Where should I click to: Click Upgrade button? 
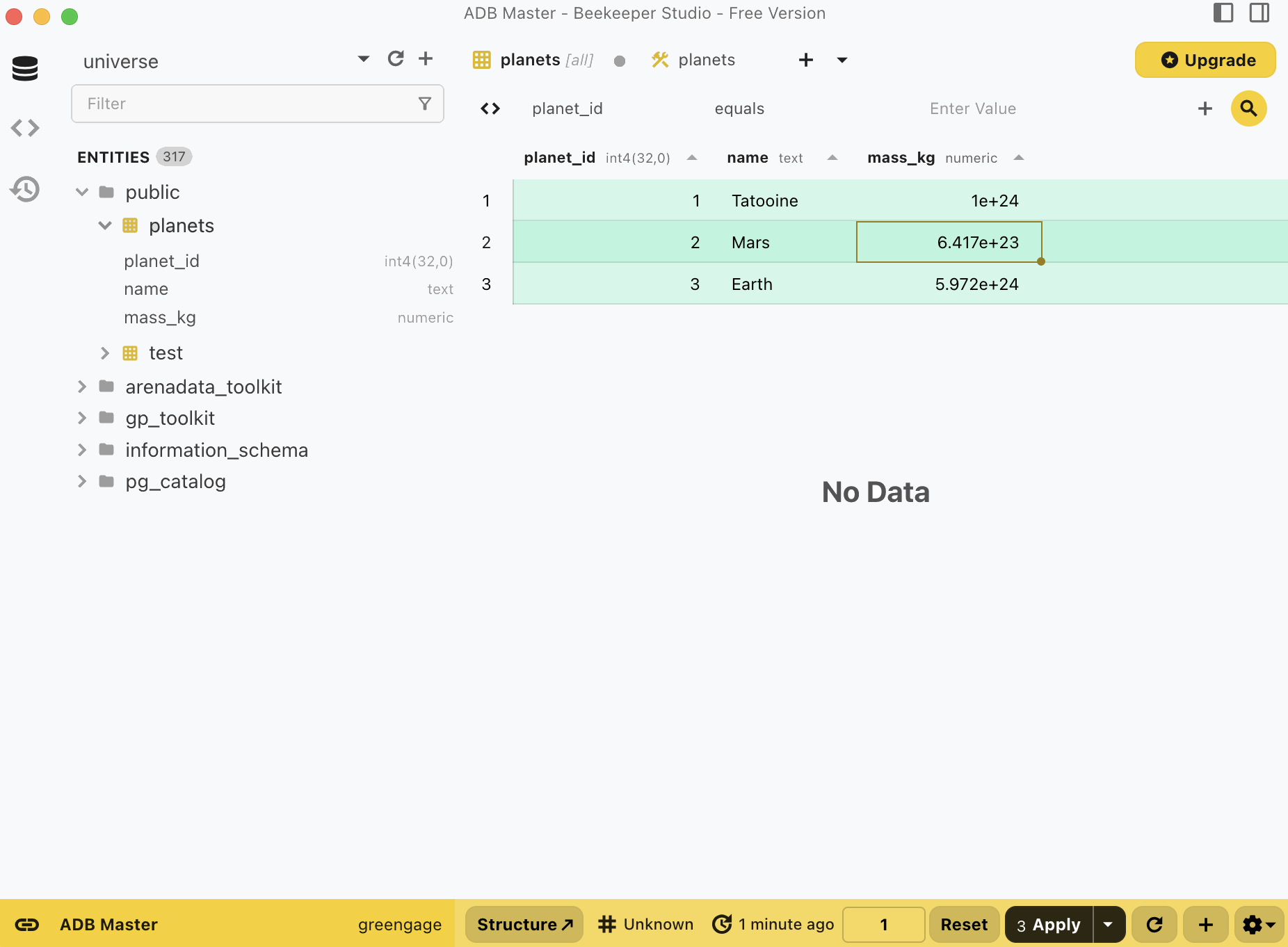pos(1205,60)
